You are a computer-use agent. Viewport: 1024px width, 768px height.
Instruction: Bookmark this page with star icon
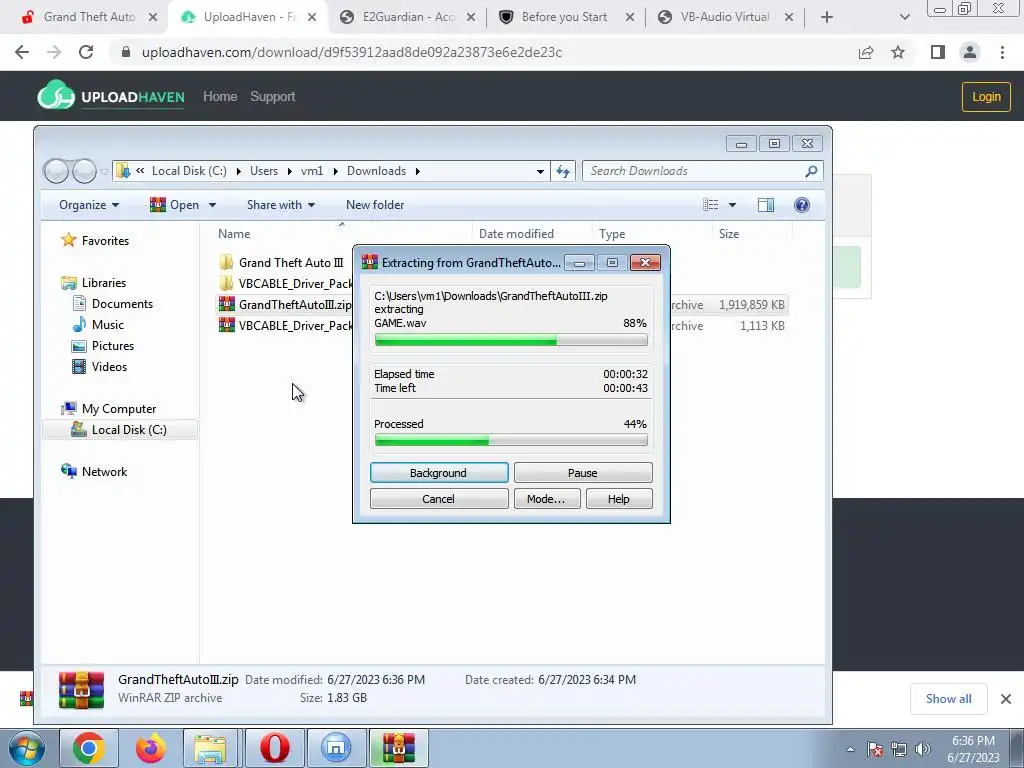pyautogui.click(x=898, y=52)
